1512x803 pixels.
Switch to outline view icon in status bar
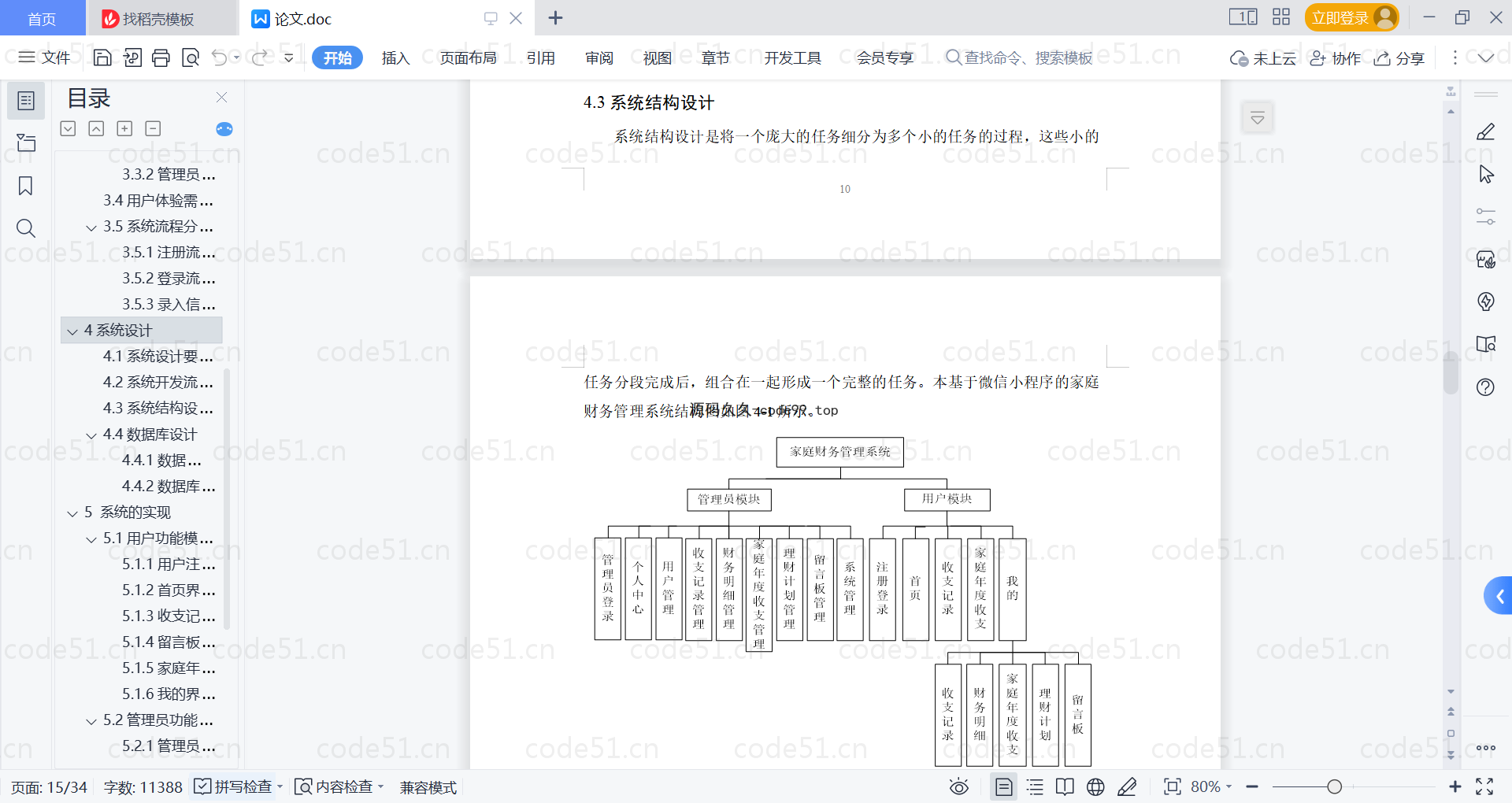click(1035, 787)
